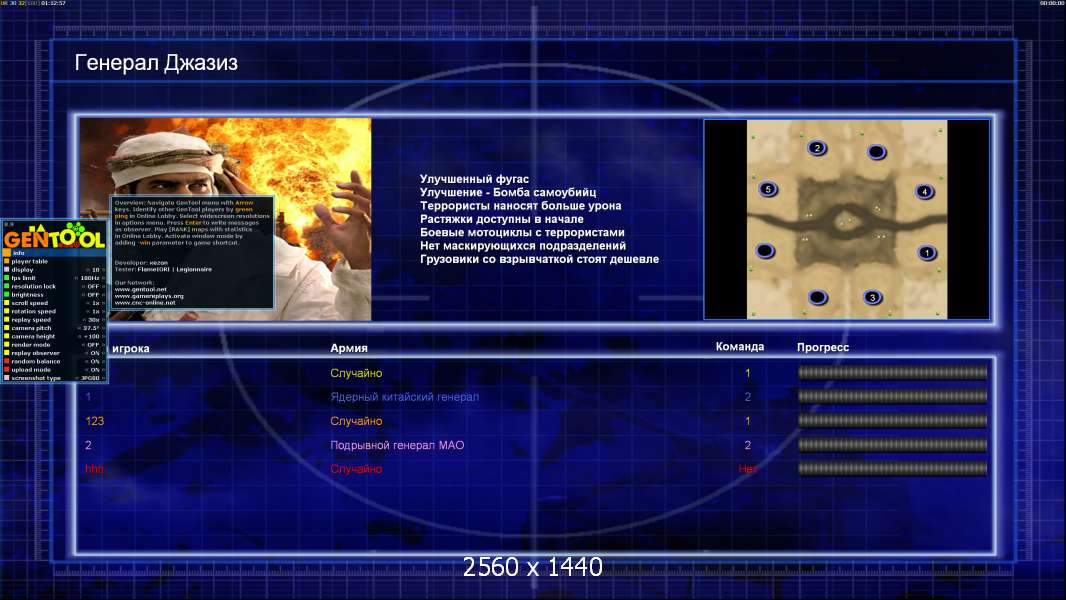Open the www.gamereplays.org link
Viewport: 1066px width, 600px height.
[x=149, y=296]
